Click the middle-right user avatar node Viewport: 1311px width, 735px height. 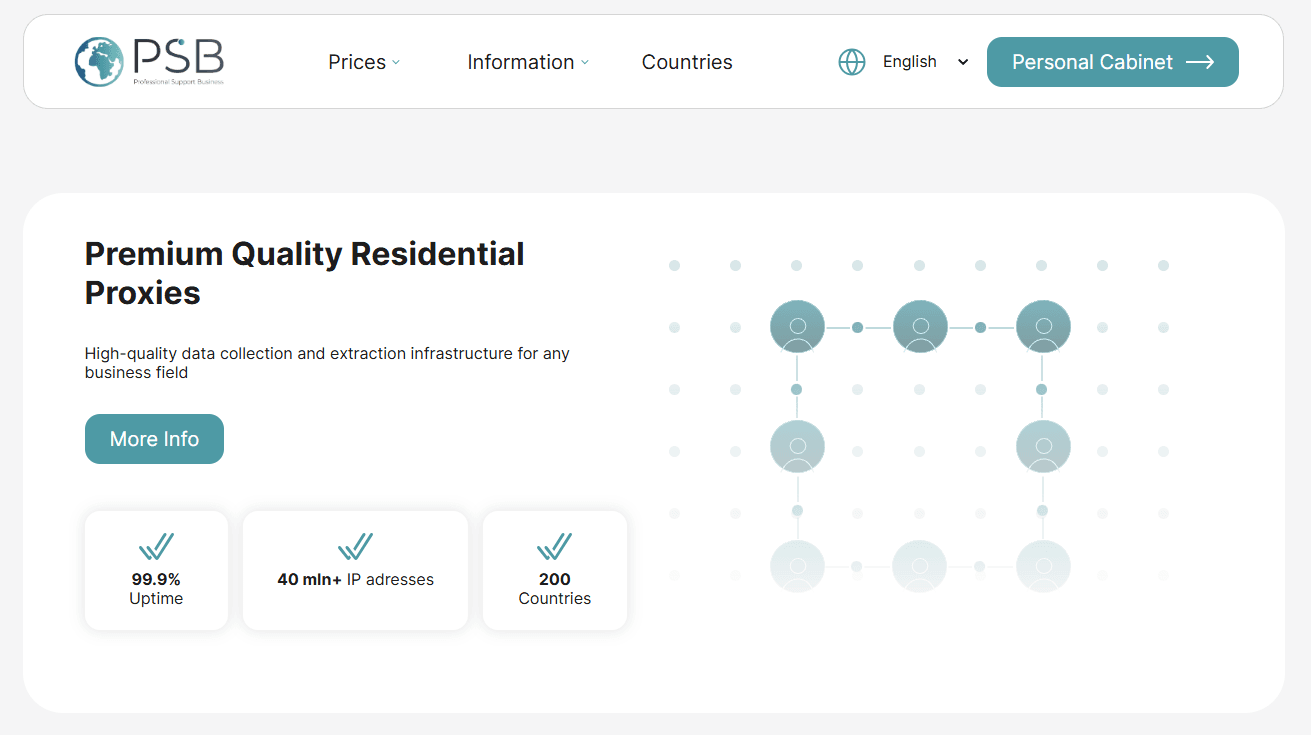[x=1043, y=446]
